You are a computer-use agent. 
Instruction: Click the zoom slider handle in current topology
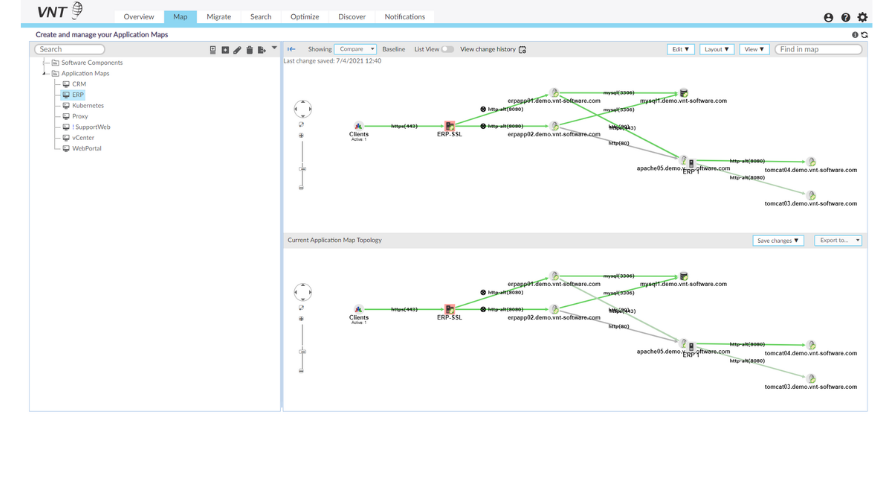[x=302, y=352]
